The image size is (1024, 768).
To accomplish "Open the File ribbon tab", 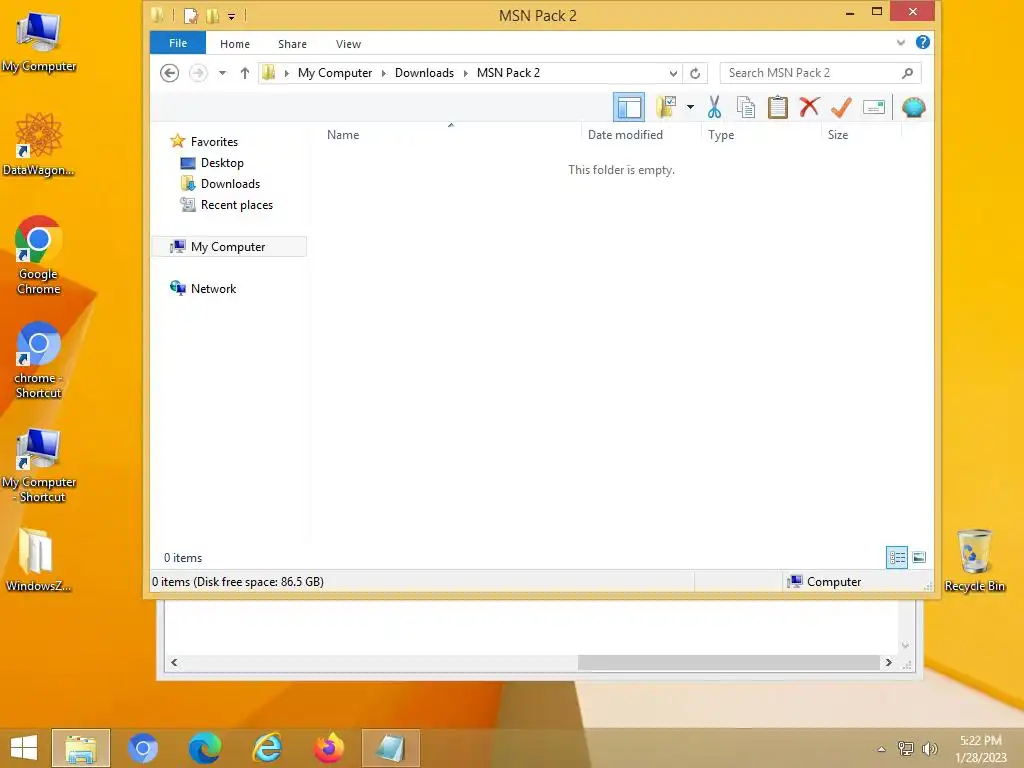I will pos(178,43).
